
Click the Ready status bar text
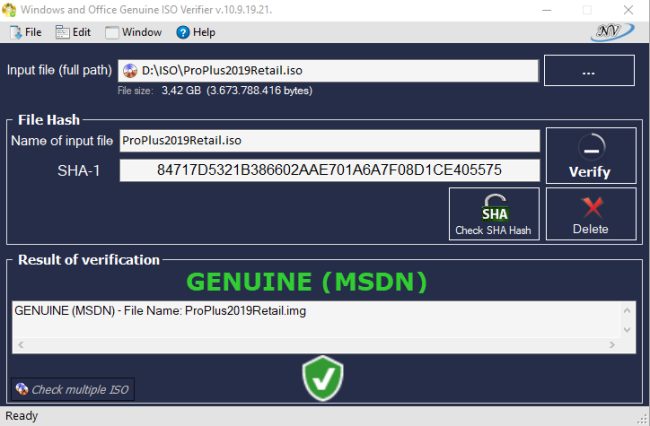[x=22, y=416]
